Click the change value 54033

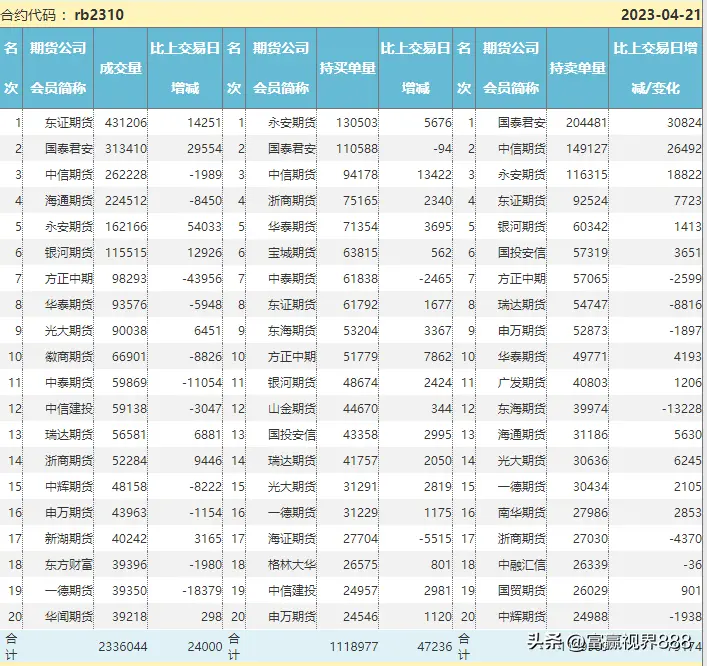point(204,227)
